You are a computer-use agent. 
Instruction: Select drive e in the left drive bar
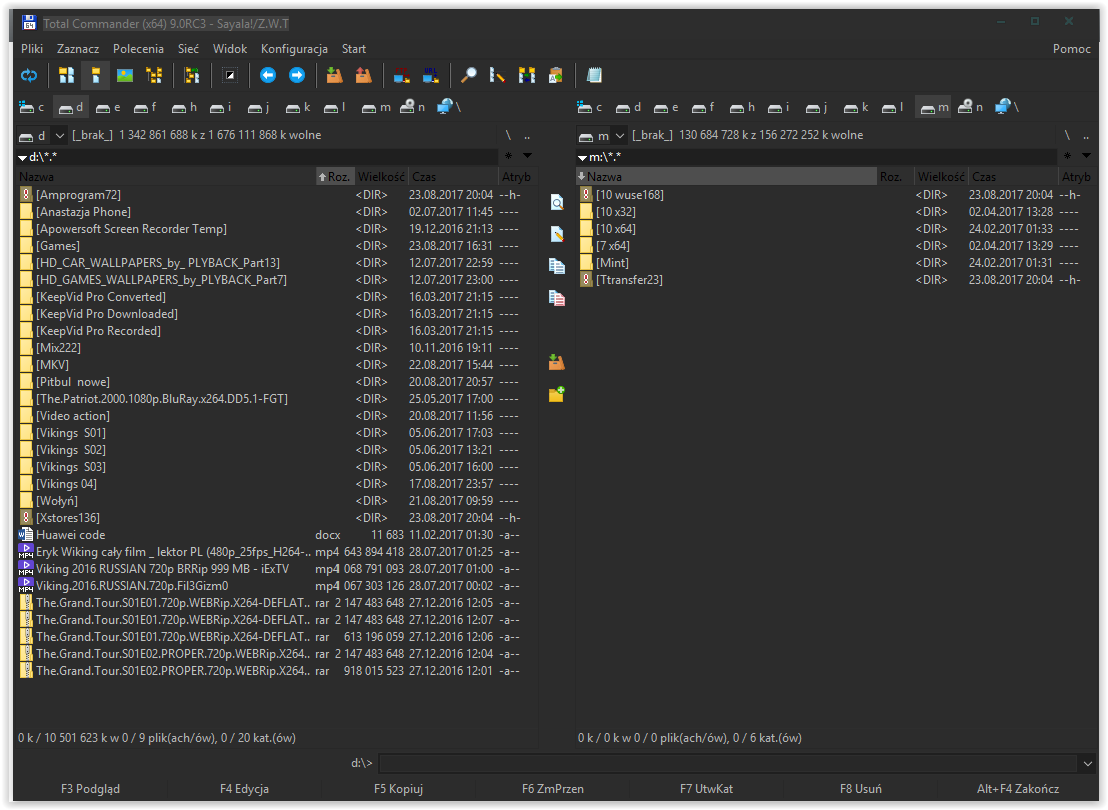(x=108, y=107)
